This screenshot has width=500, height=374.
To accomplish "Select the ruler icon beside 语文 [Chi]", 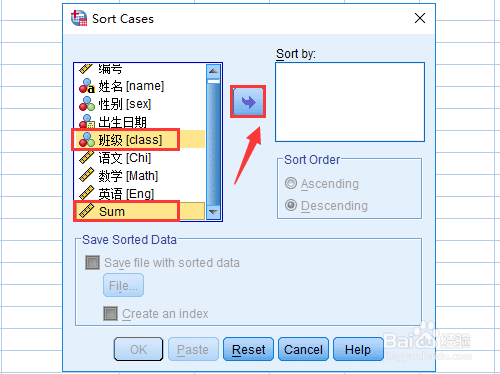I will pyautogui.click(x=87, y=157).
